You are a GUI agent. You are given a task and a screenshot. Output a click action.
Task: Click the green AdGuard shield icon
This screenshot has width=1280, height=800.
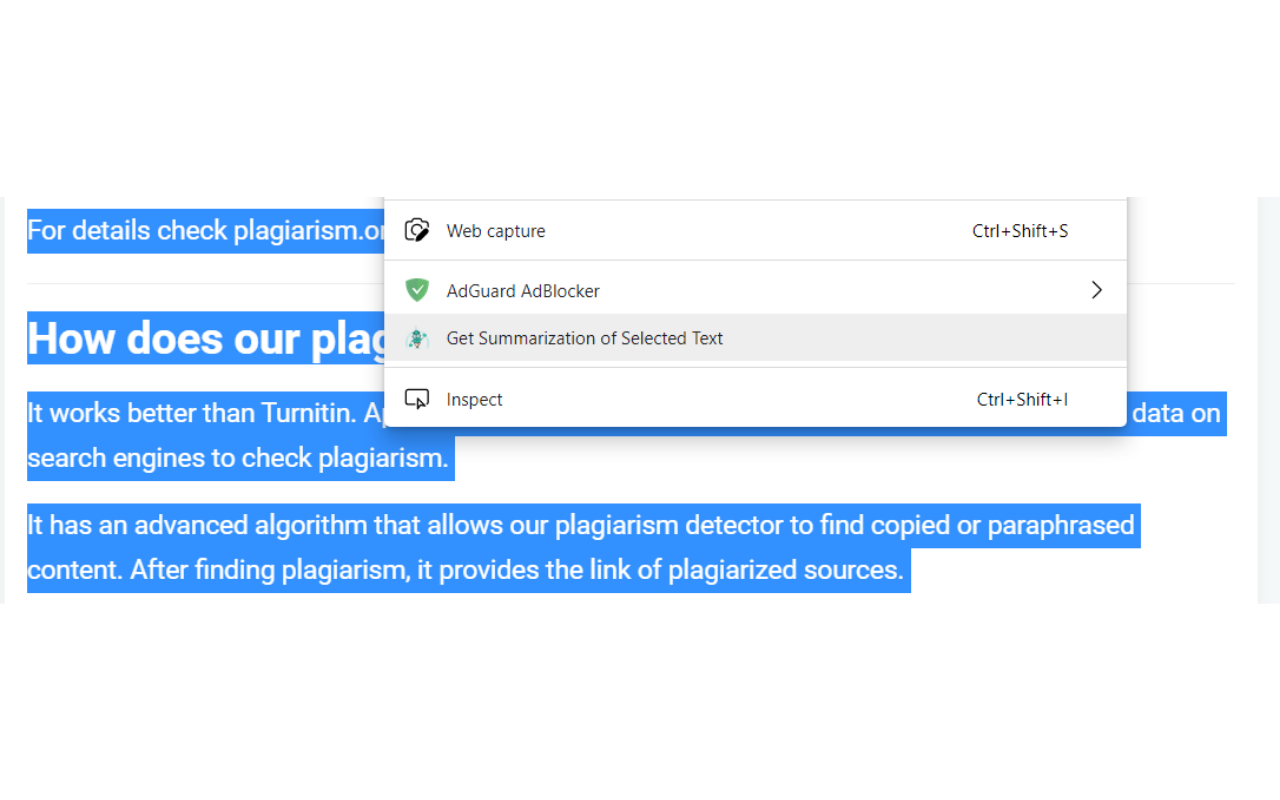(x=417, y=291)
